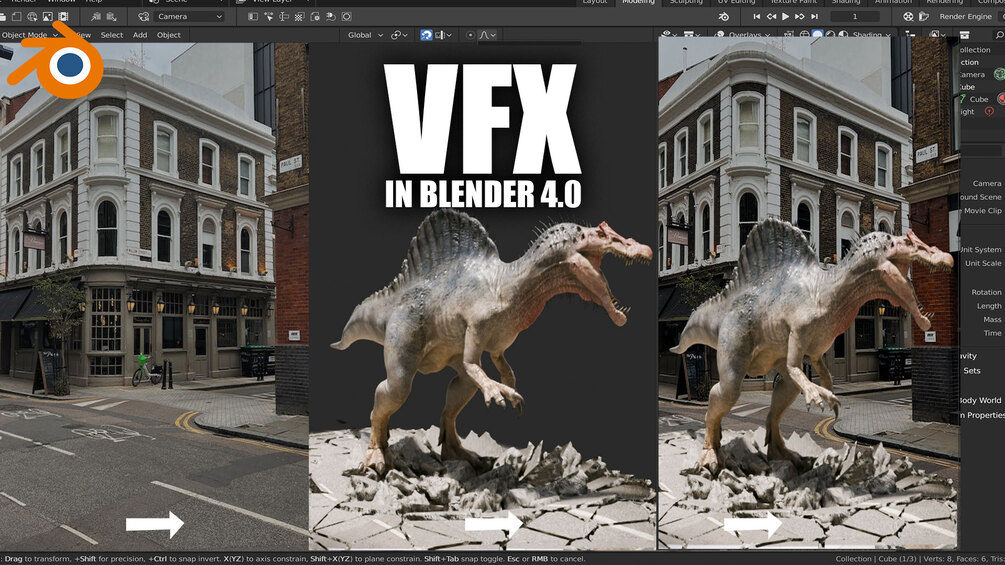Click the film reel icon beside Render Engine
The height and width of the screenshot is (565, 1005).
[x=908, y=17]
